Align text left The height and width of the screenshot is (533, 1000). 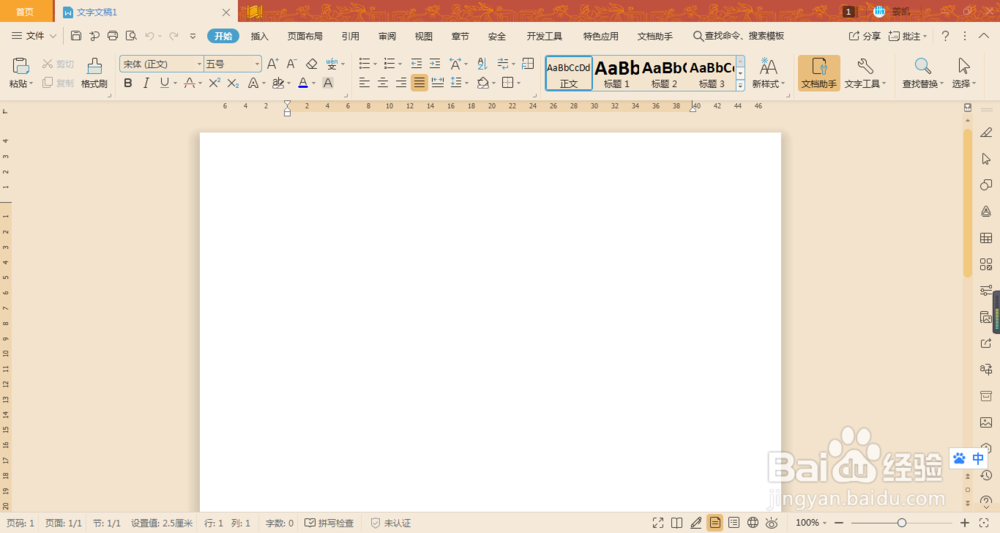pos(364,82)
